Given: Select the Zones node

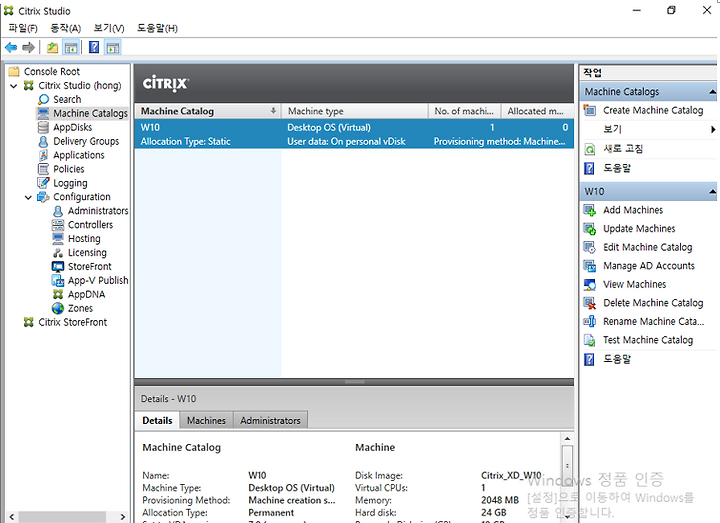Looking at the screenshot, I should (80, 308).
